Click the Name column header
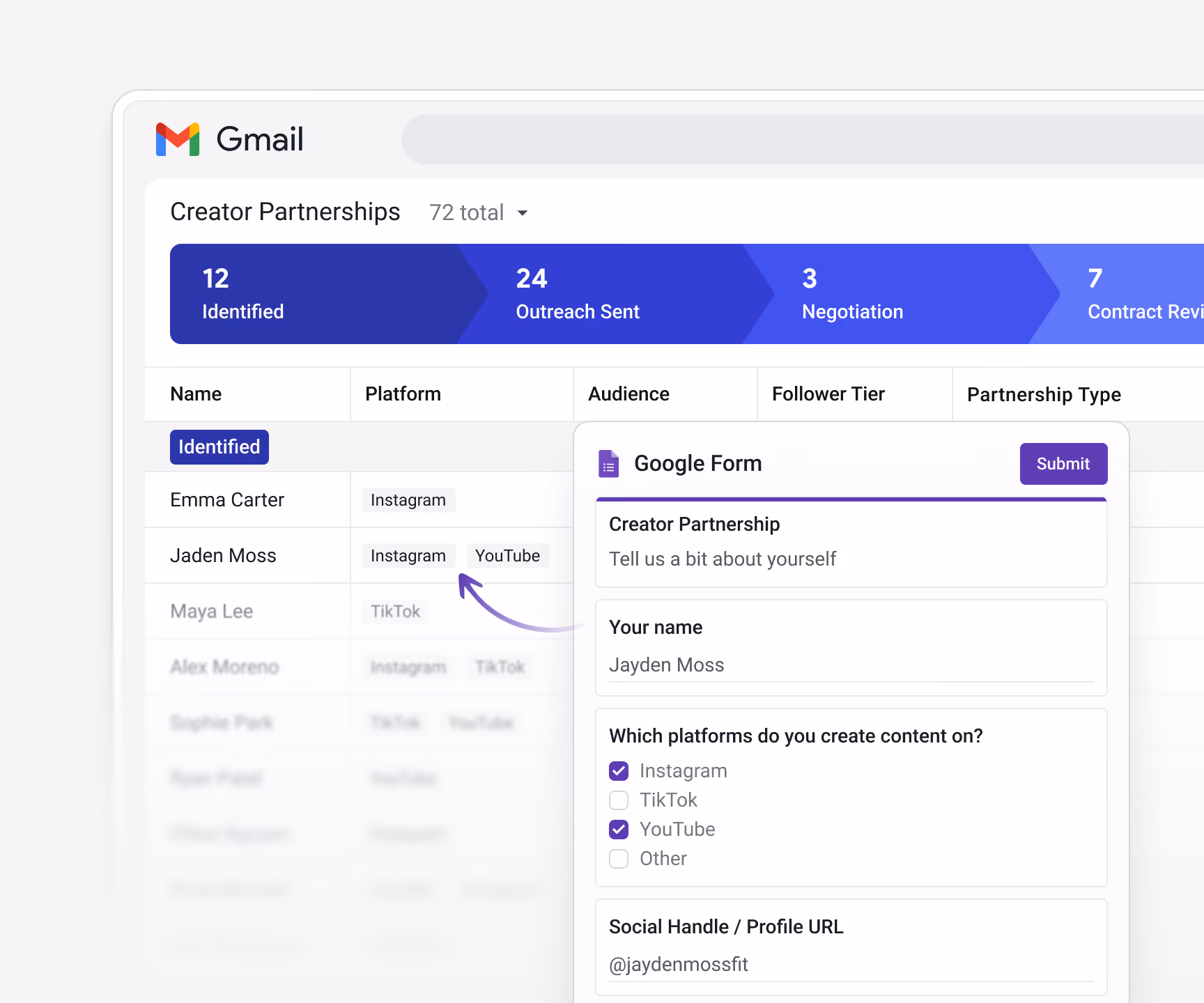 click(x=196, y=394)
